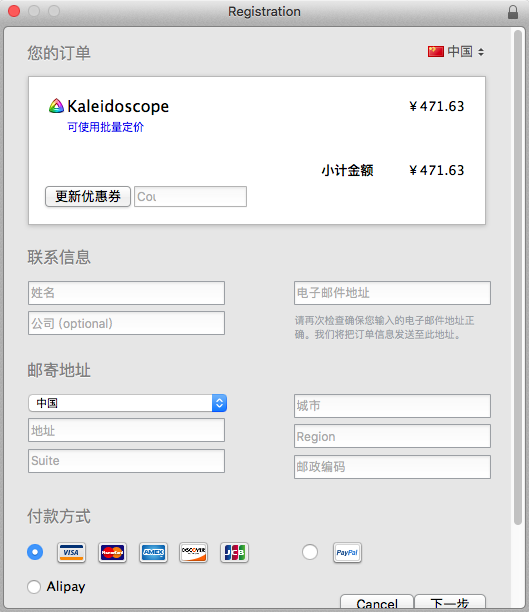529x612 pixels.
Task: Click the 公司 (optional) field
Action: click(126, 323)
